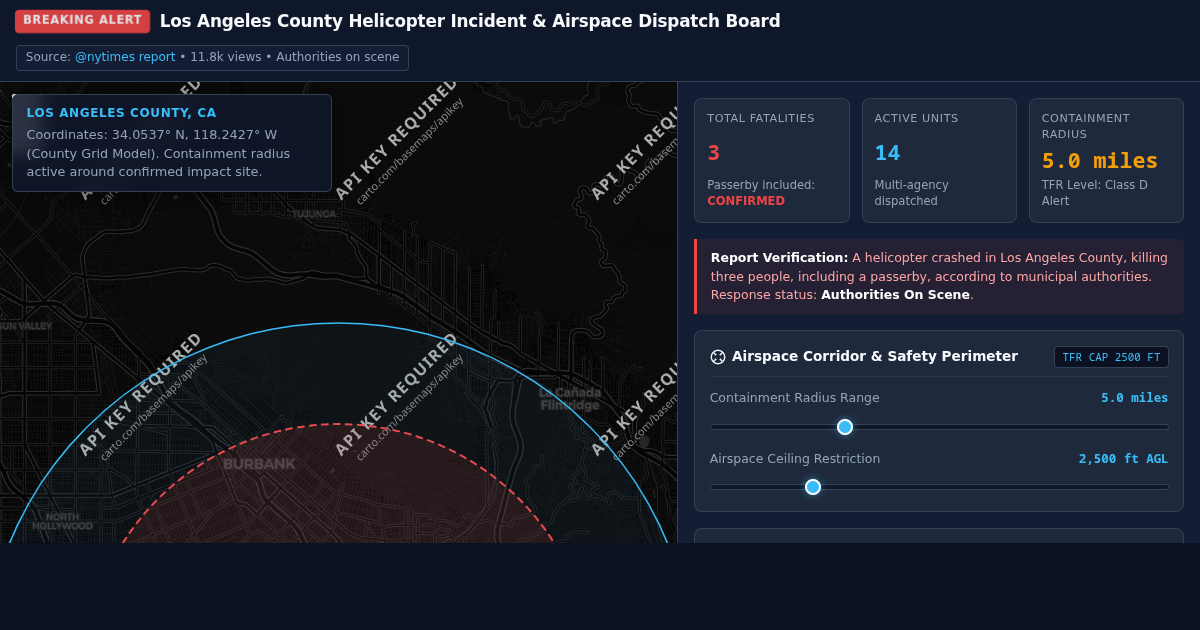Click the BREAKING ALERT badge

click(x=82, y=21)
